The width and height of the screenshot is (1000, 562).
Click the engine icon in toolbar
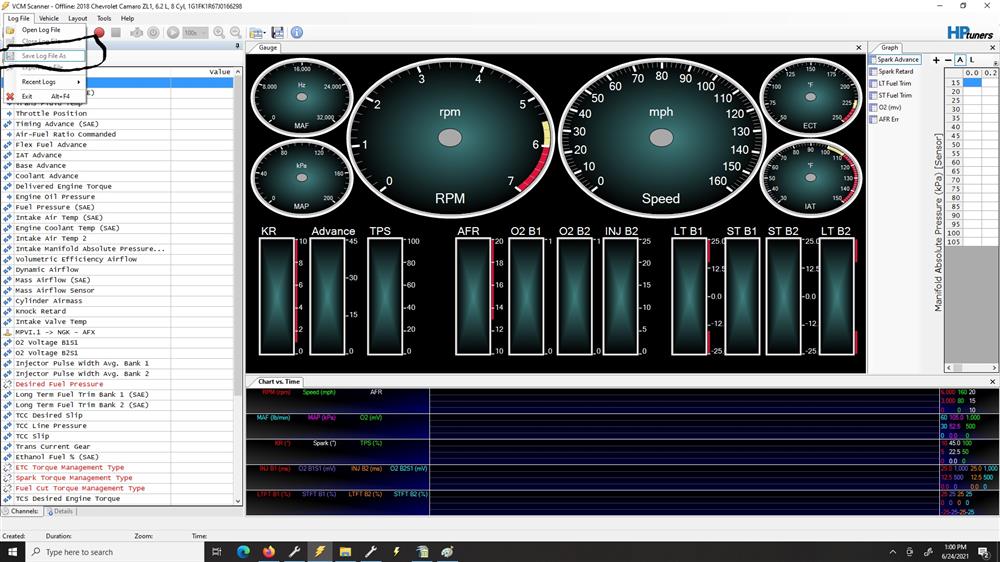pos(136,32)
